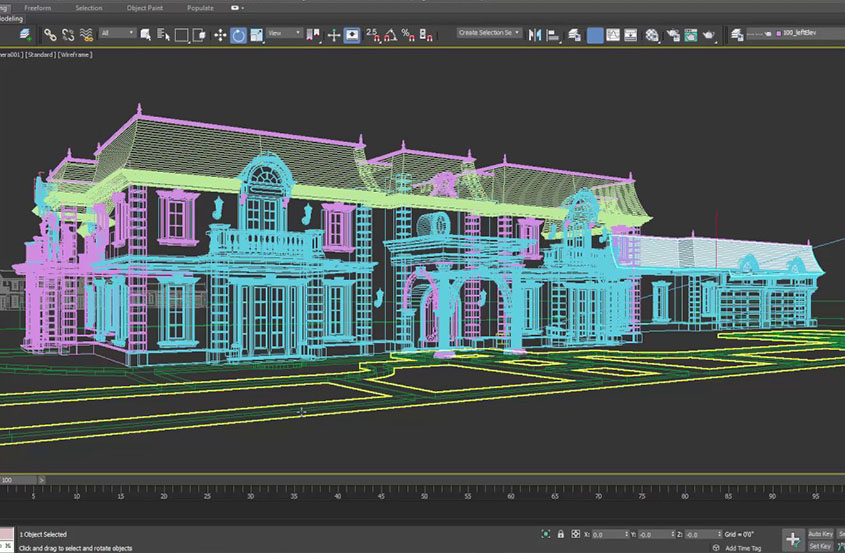Click the X coordinate spinner arrows
The height and width of the screenshot is (553, 845).
pyautogui.click(x=627, y=535)
